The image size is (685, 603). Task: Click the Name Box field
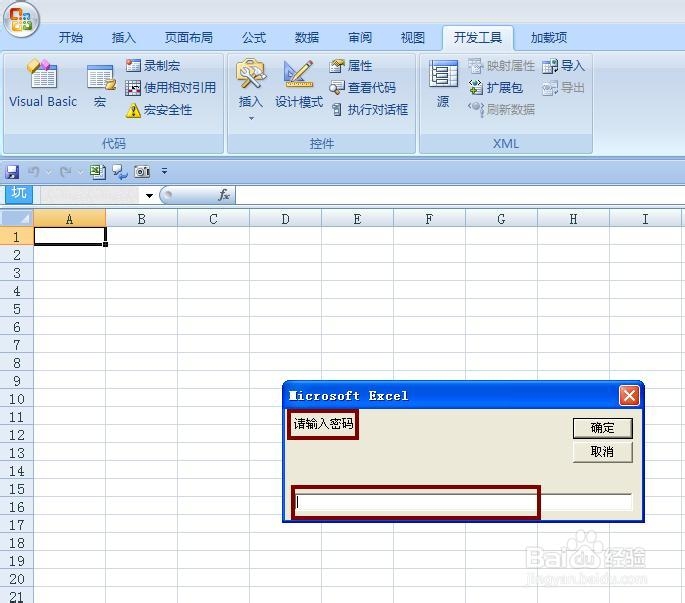[90, 195]
